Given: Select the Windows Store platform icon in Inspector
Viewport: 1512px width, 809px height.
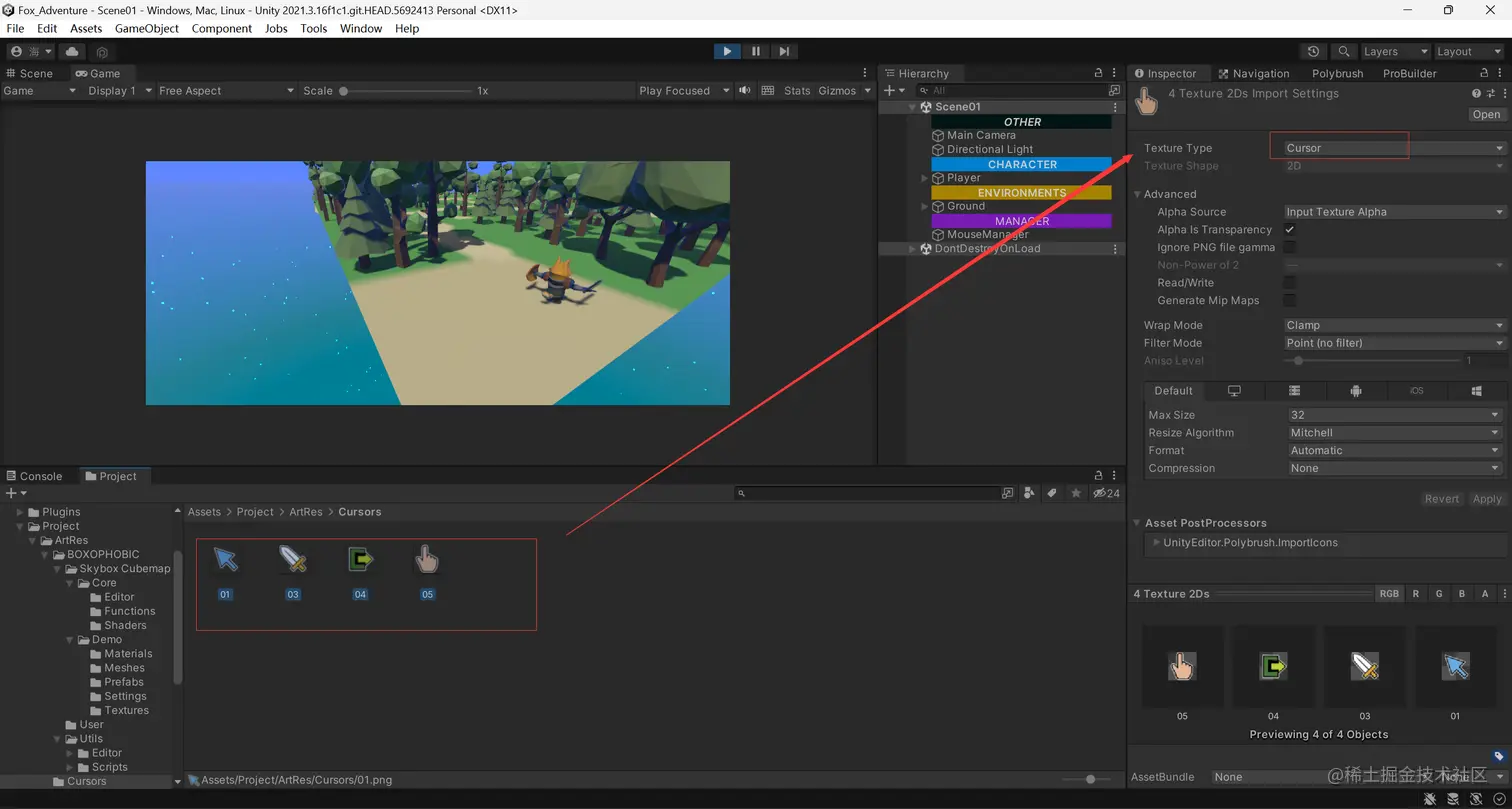Looking at the screenshot, I should [1477, 390].
